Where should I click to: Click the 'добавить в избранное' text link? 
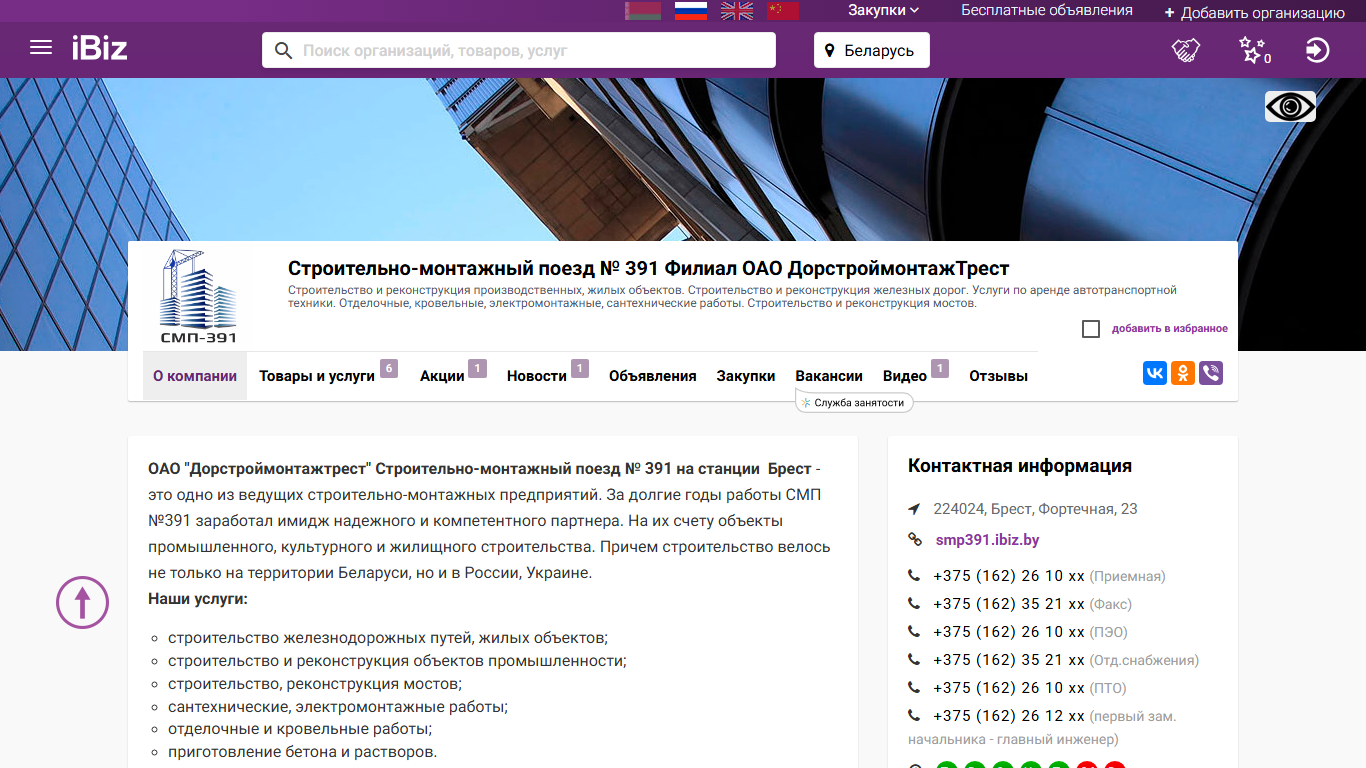pos(1170,329)
